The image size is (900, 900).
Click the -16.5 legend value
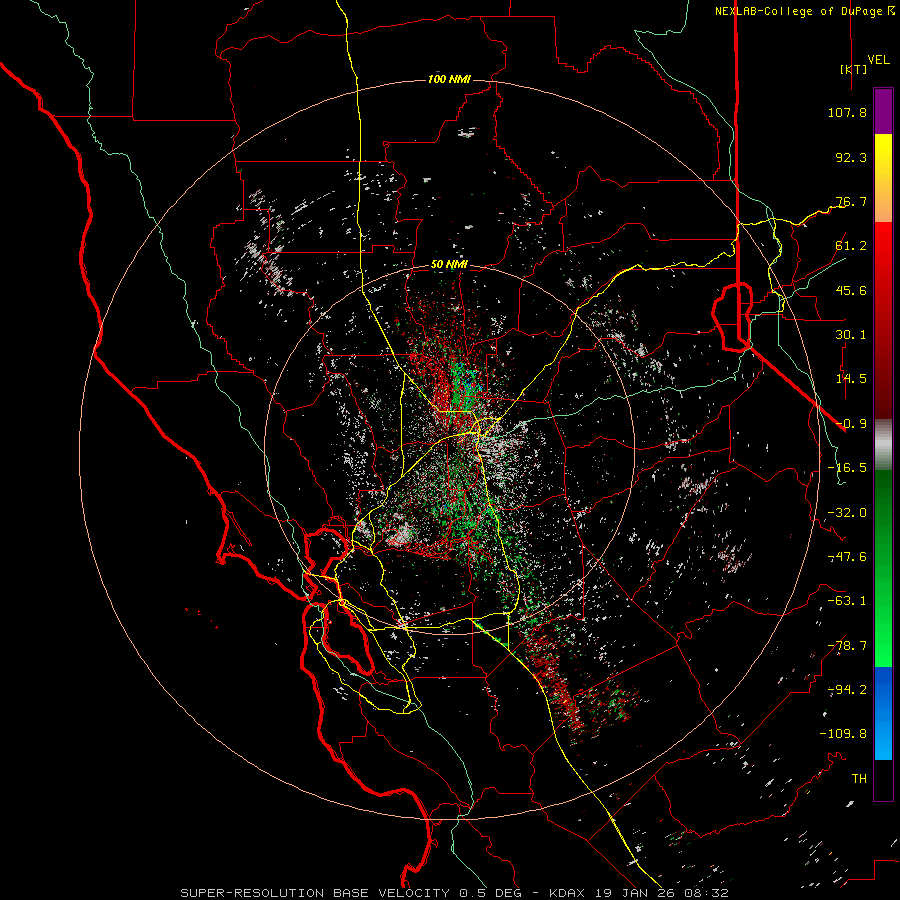(x=847, y=468)
